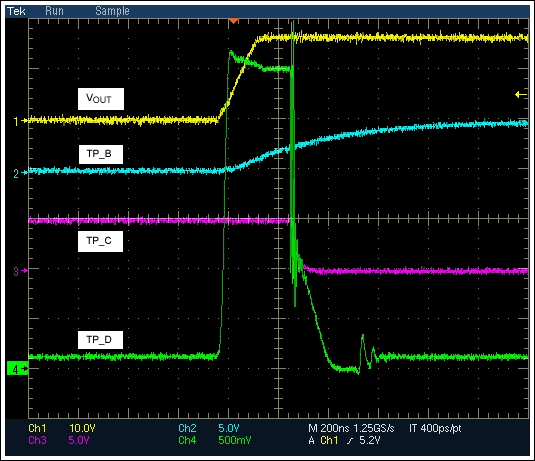
Task: Click the Ch2 5.0V scale value
Action: point(229,428)
